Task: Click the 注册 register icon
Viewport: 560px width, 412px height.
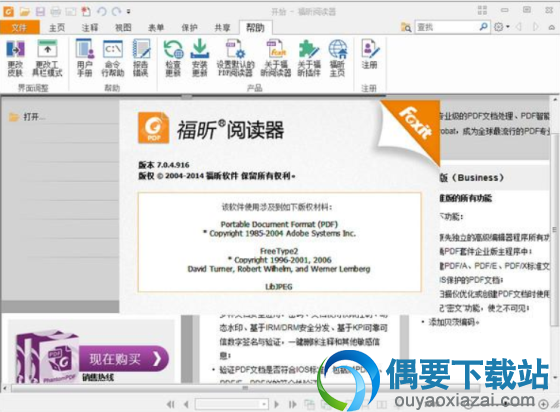Action: 370,54
